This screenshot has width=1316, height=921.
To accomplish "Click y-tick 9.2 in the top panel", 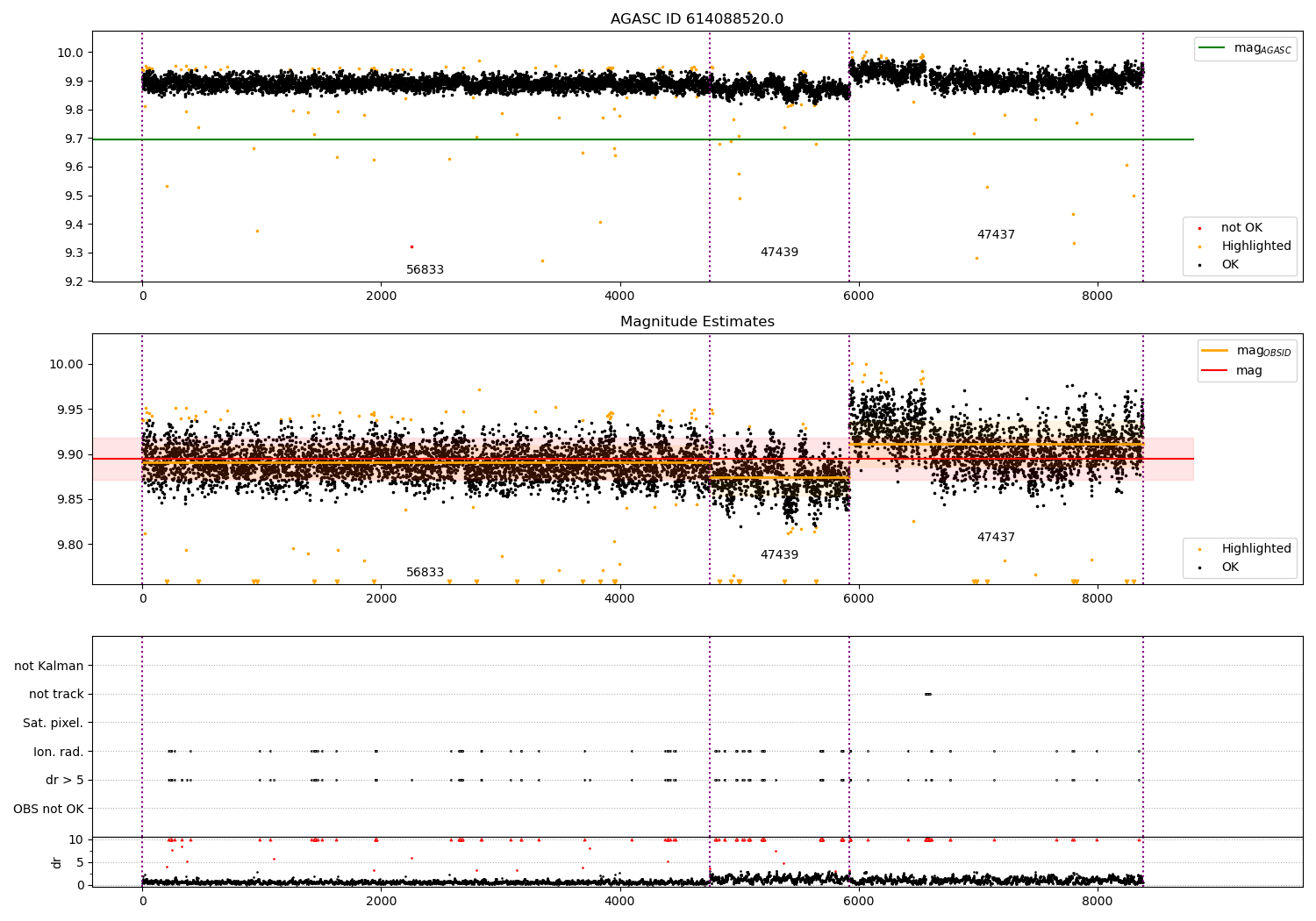I will click(74, 282).
